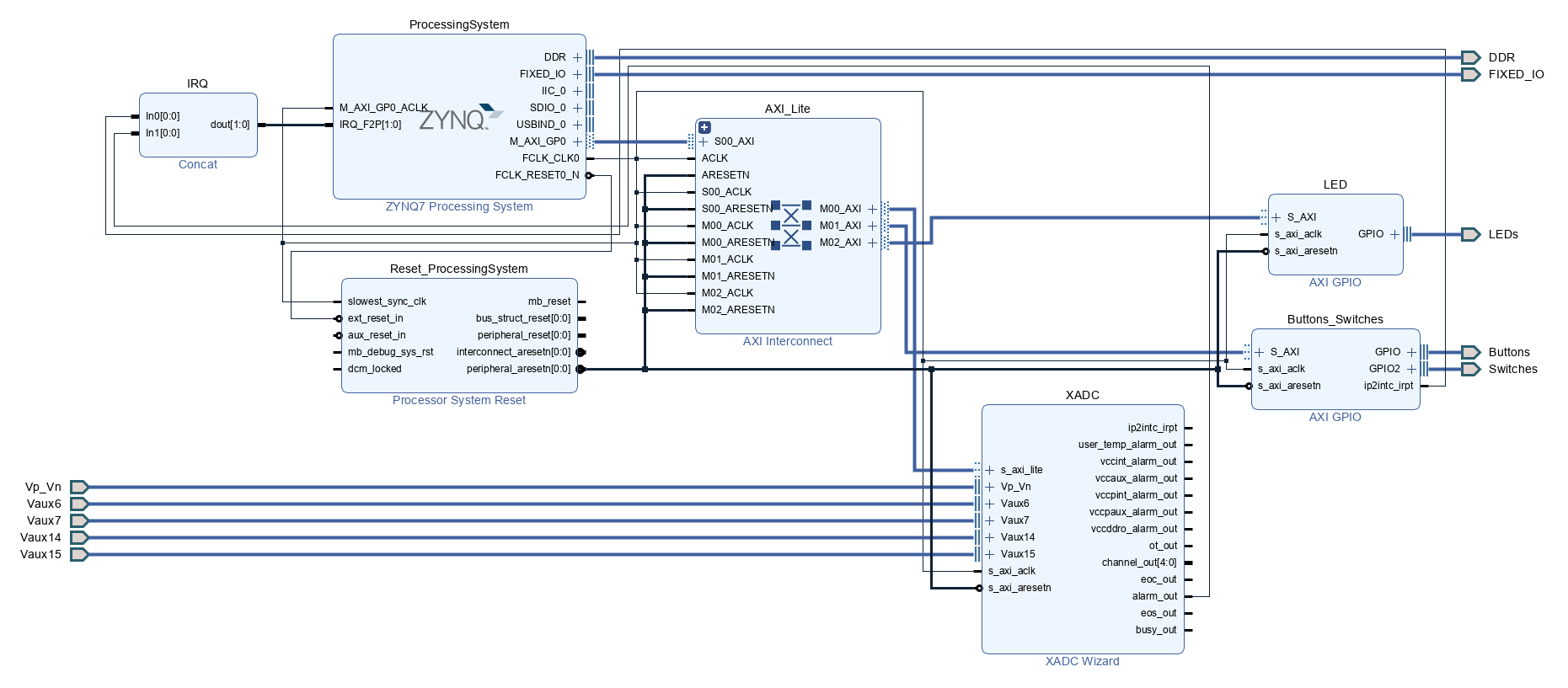Screen dimensions: 1568x688
Task: Expand the s_axi_lite pin on XADC block
Action: click(x=990, y=470)
